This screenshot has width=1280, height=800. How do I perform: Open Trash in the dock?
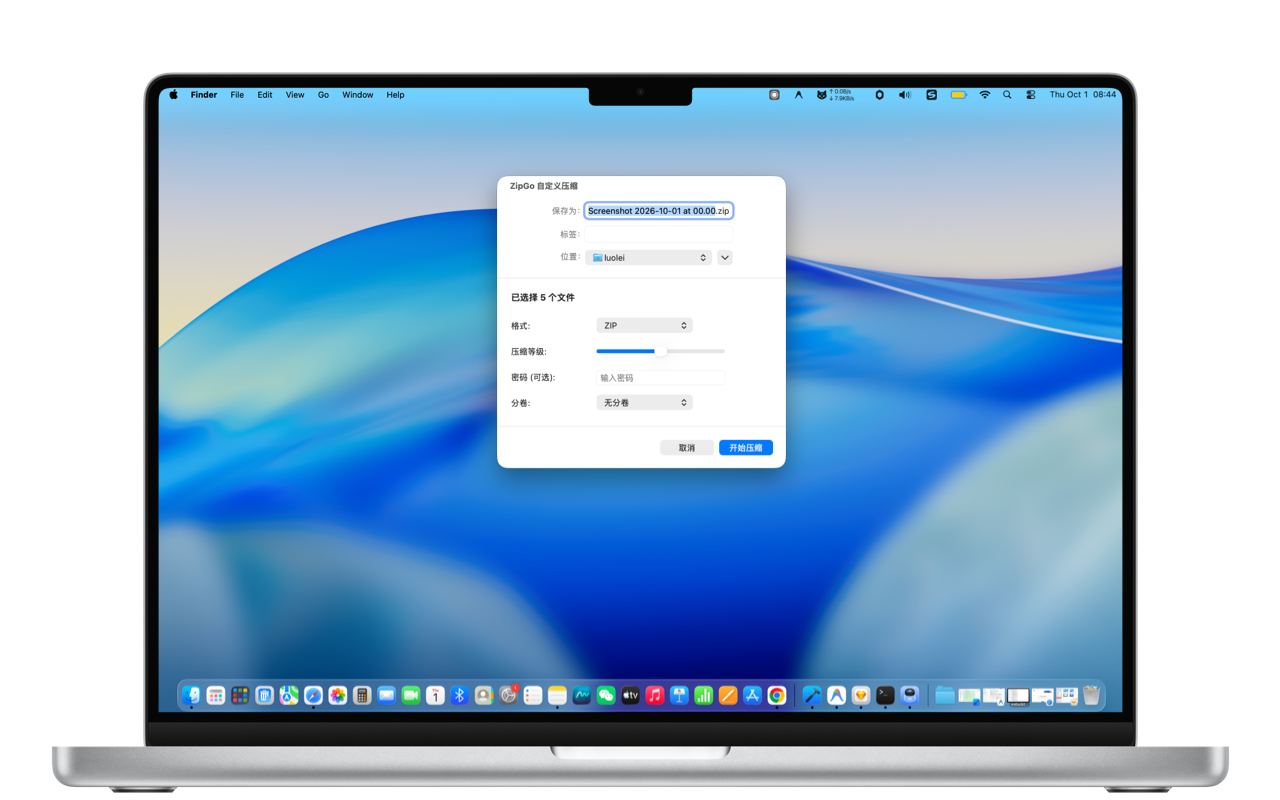(1091, 695)
